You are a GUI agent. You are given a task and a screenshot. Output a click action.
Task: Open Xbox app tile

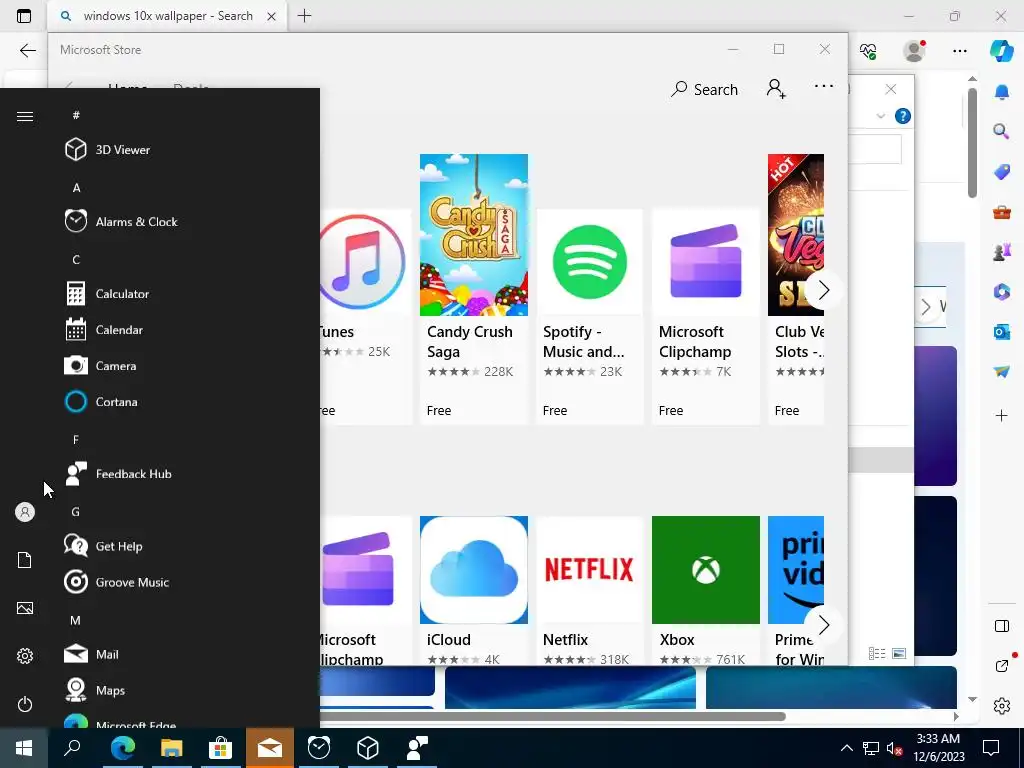pos(706,590)
